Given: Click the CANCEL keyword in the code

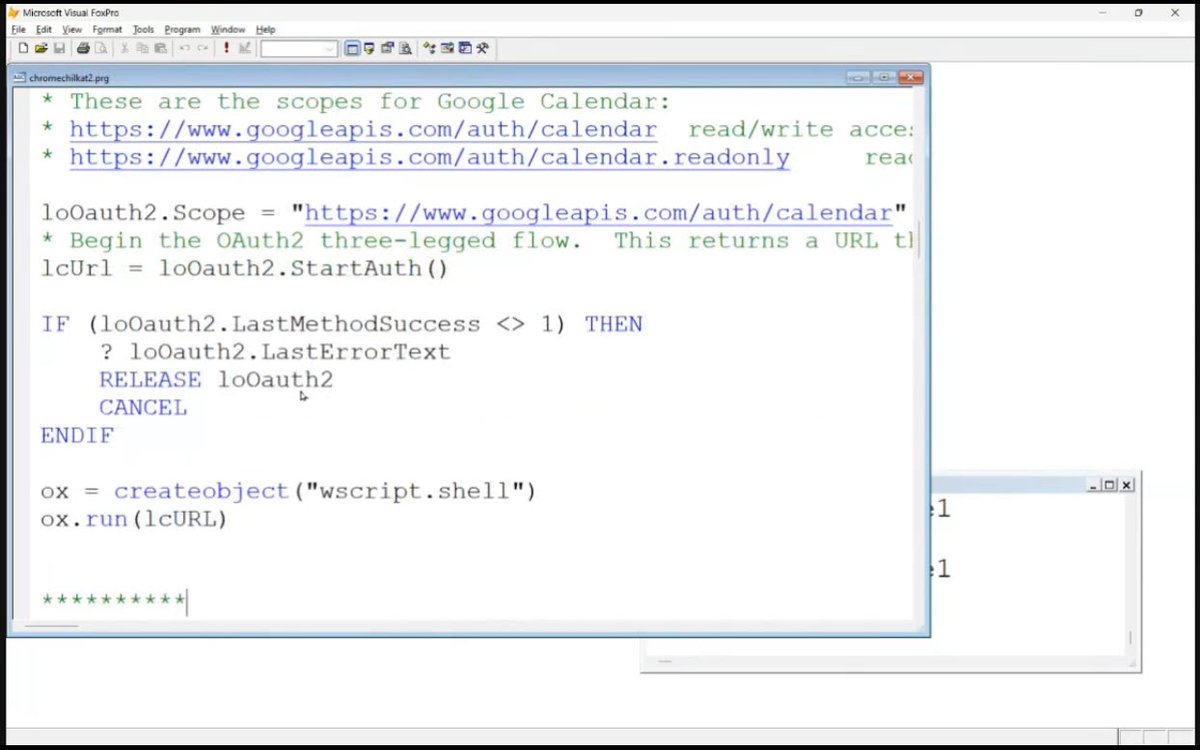Looking at the screenshot, I should tap(143, 408).
